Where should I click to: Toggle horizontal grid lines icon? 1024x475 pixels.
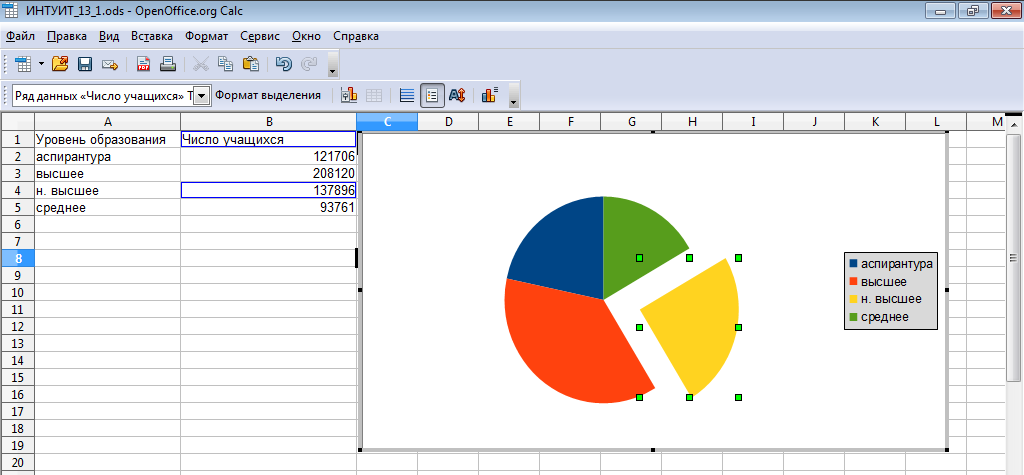pyautogui.click(x=407, y=95)
